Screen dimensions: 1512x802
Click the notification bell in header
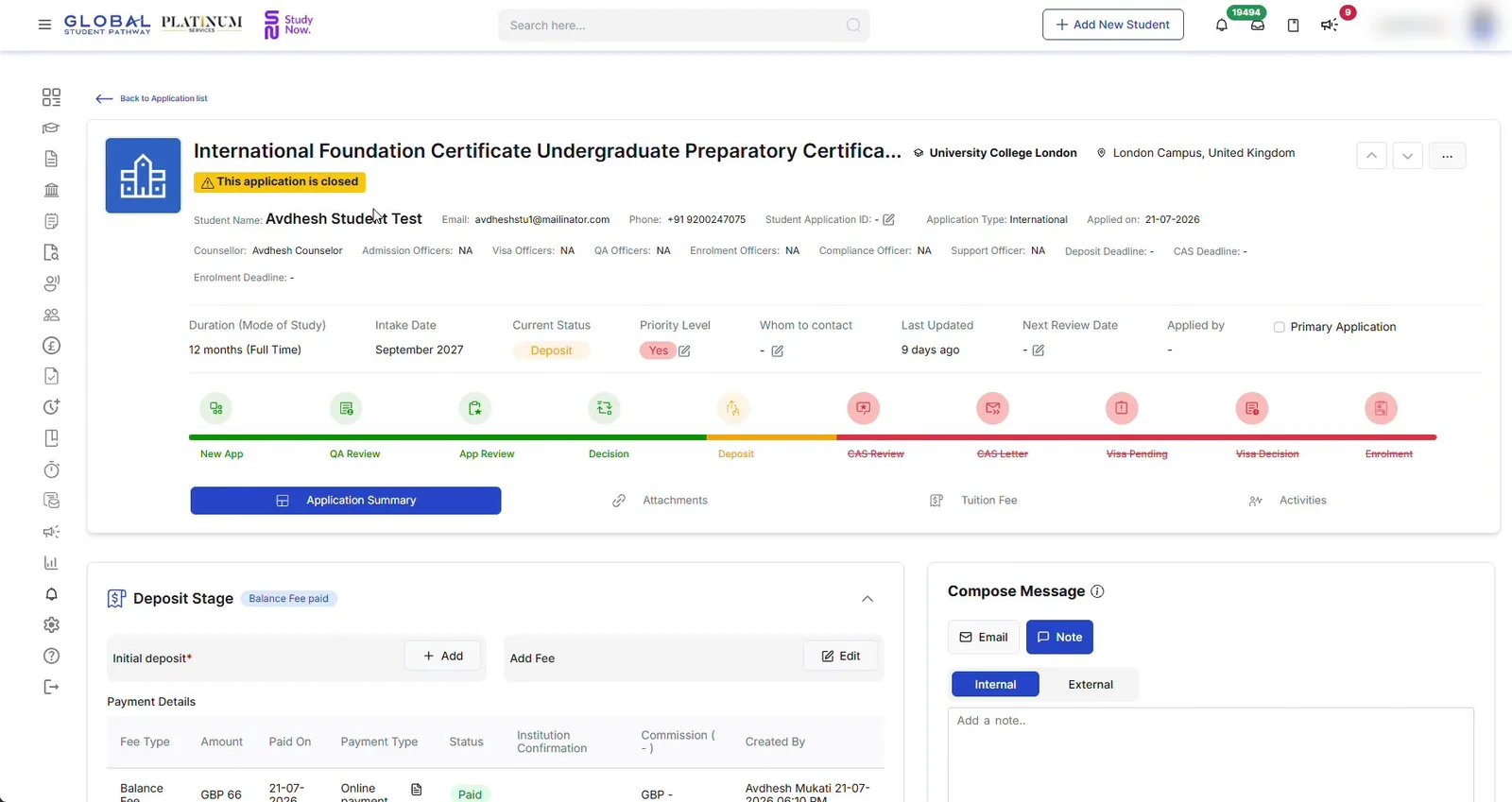point(1221,26)
